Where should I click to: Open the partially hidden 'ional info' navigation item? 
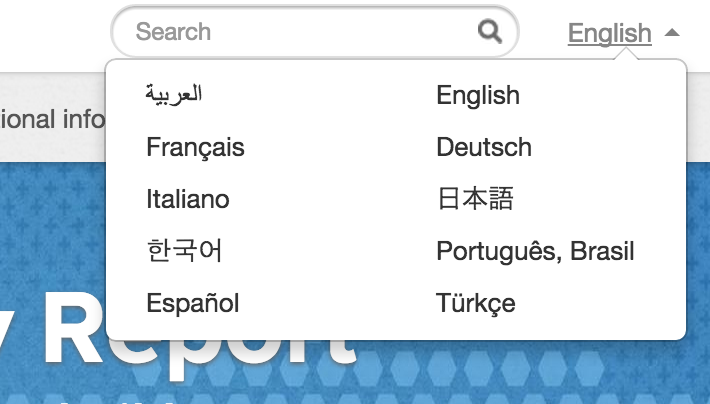click(52, 120)
